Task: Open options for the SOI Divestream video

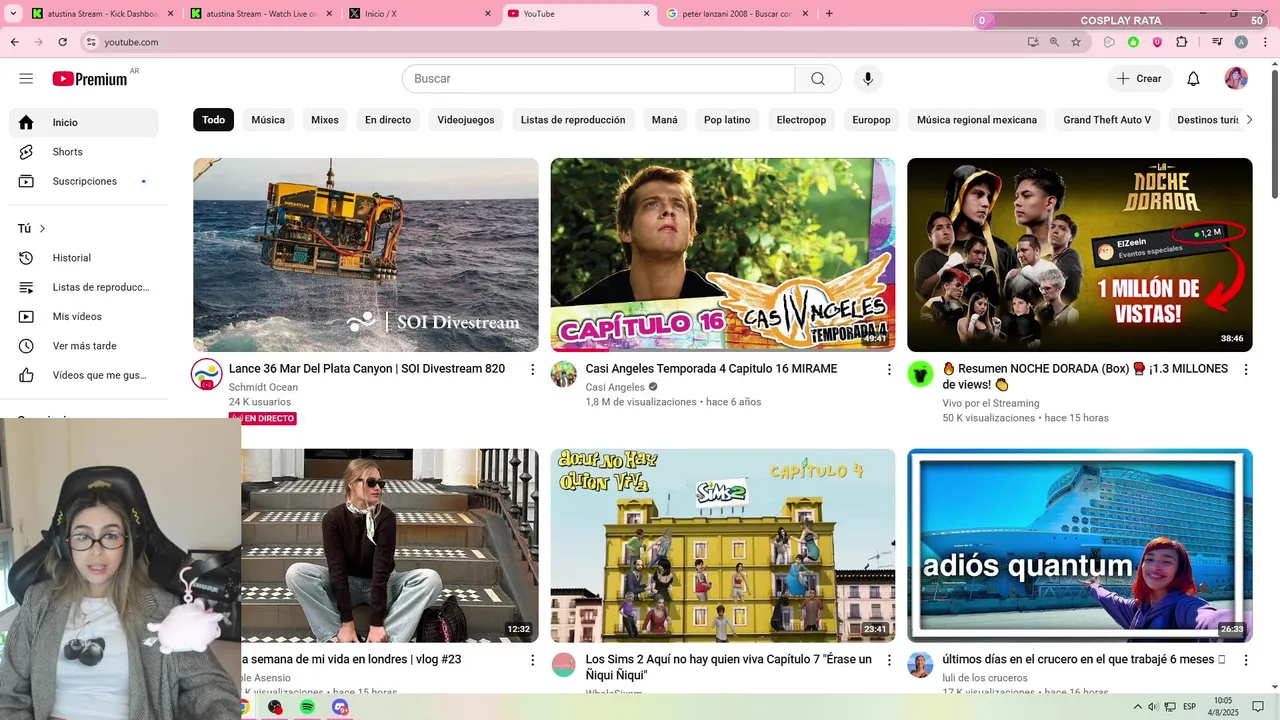Action: point(532,369)
